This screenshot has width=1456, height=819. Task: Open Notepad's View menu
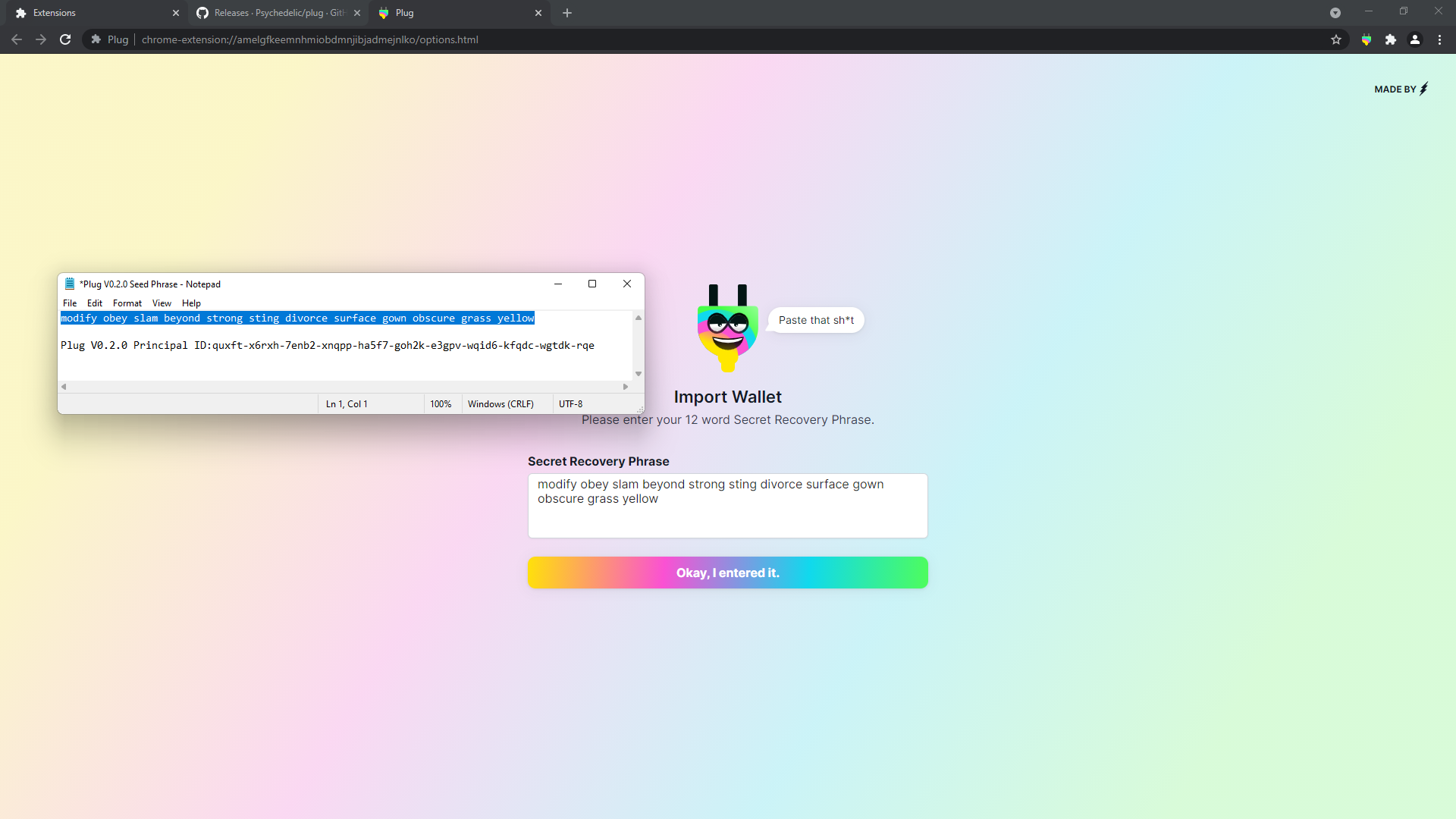(162, 303)
